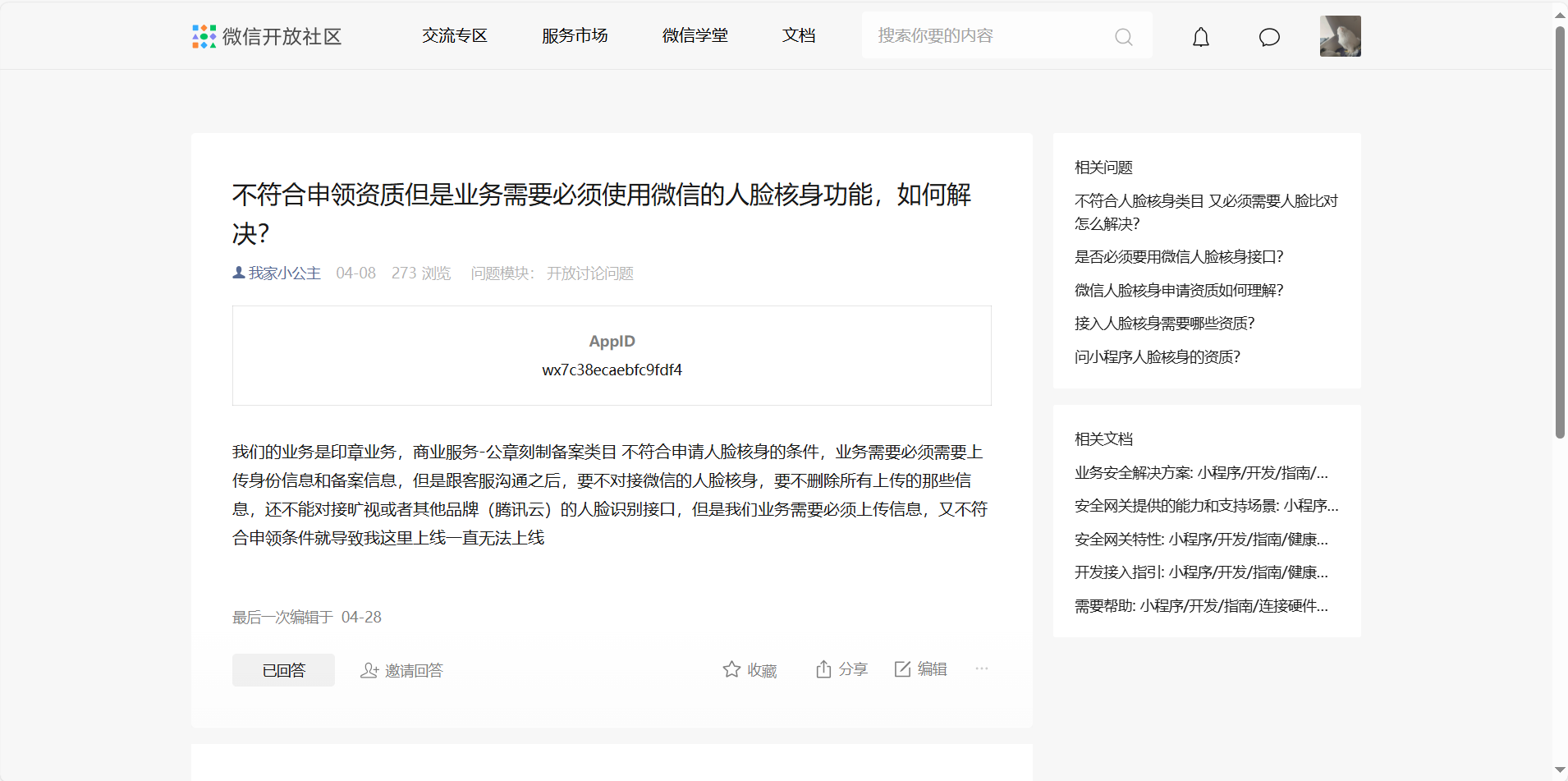Click the page vertical scrollbar thumb
The width and height of the screenshot is (1568, 781).
pyautogui.click(x=1560, y=232)
